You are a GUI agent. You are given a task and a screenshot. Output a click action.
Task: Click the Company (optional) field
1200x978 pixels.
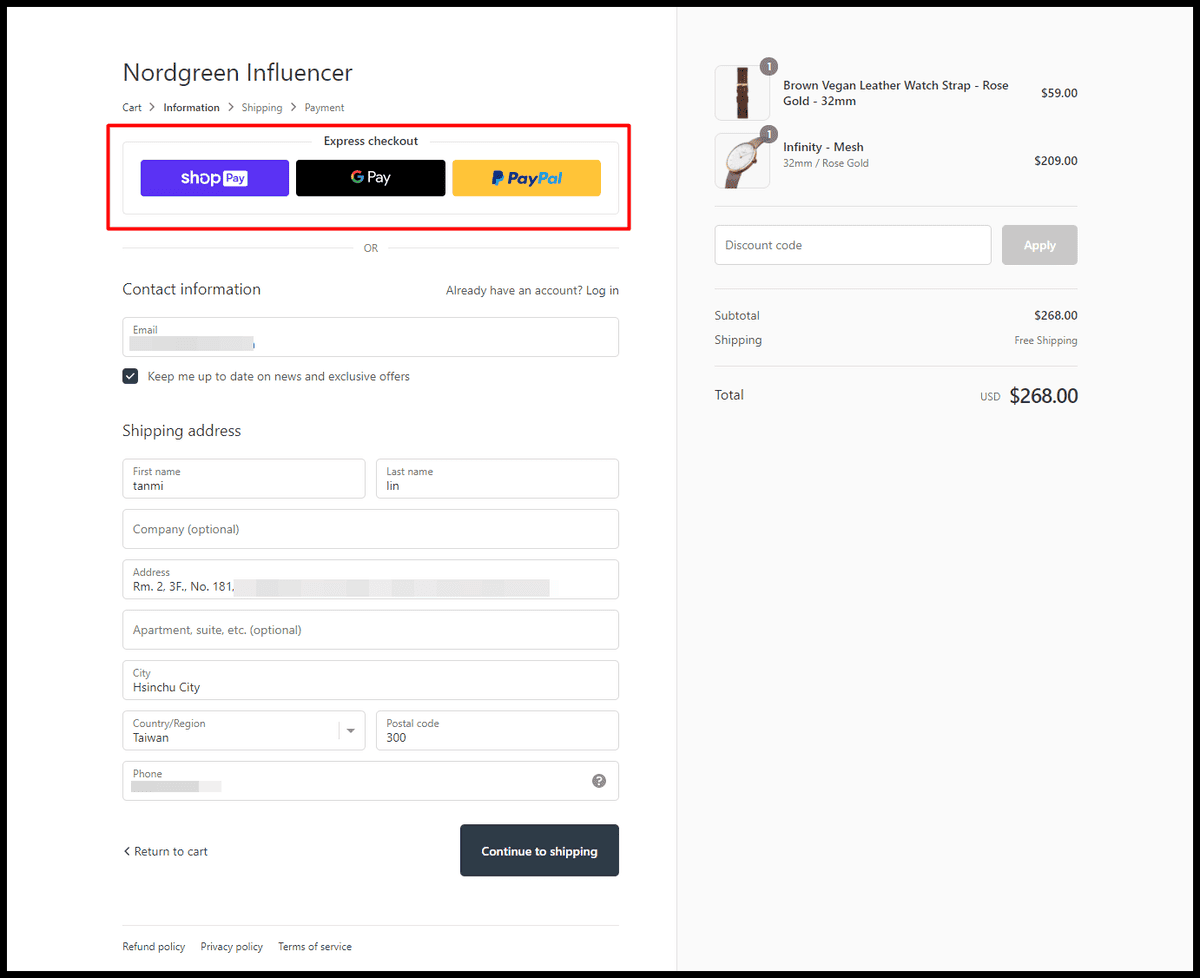[x=370, y=529]
